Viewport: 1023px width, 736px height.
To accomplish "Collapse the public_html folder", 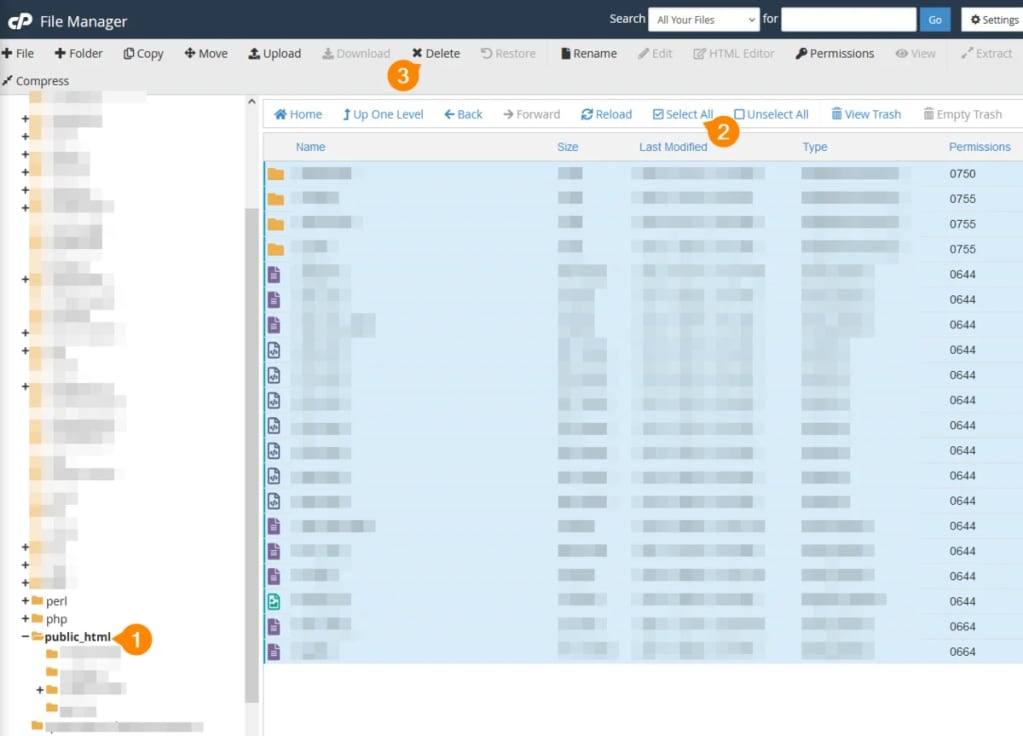I will [x=25, y=636].
